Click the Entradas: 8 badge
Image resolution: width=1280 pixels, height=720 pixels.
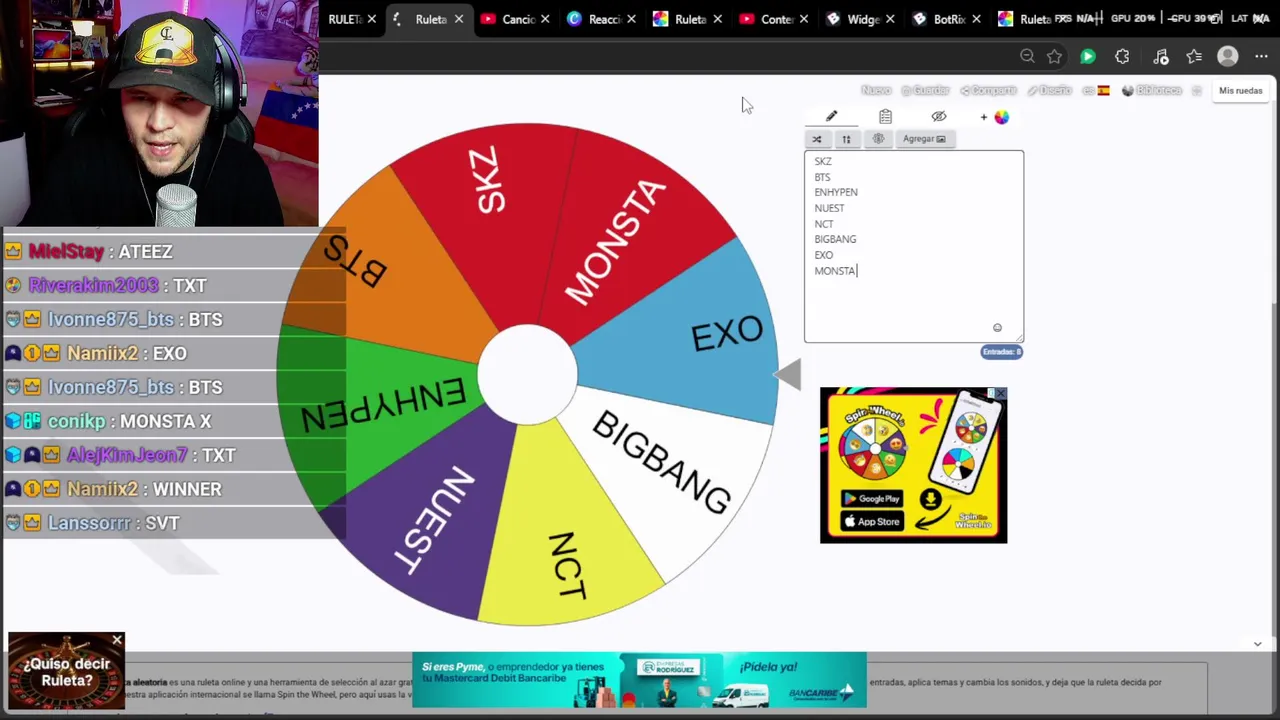click(1002, 352)
